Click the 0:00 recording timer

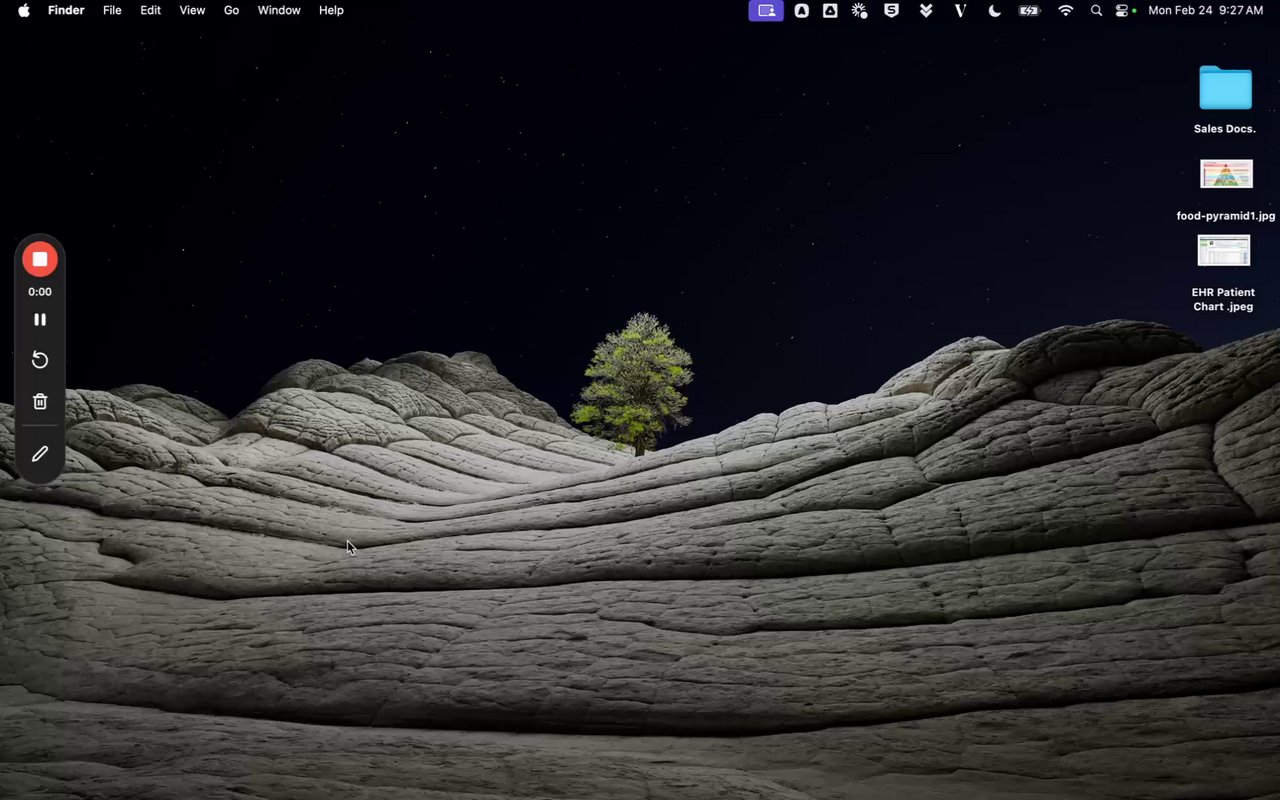[x=40, y=292]
